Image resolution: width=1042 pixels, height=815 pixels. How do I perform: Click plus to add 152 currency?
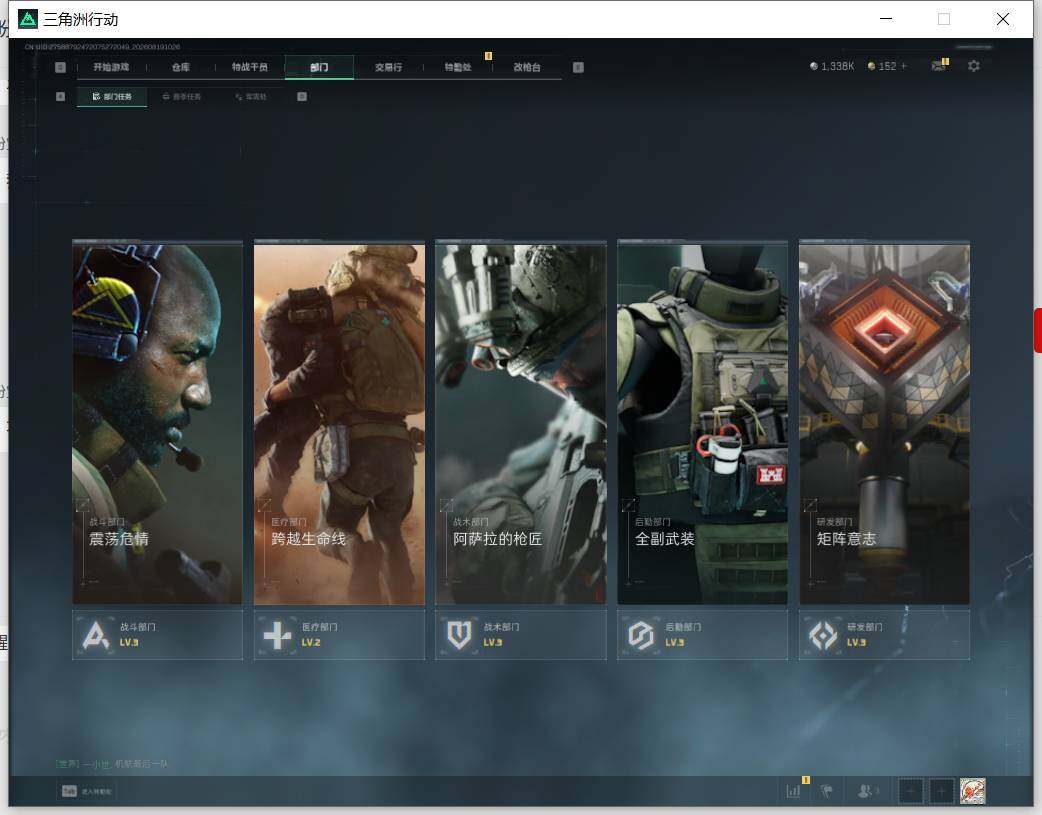point(904,66)
